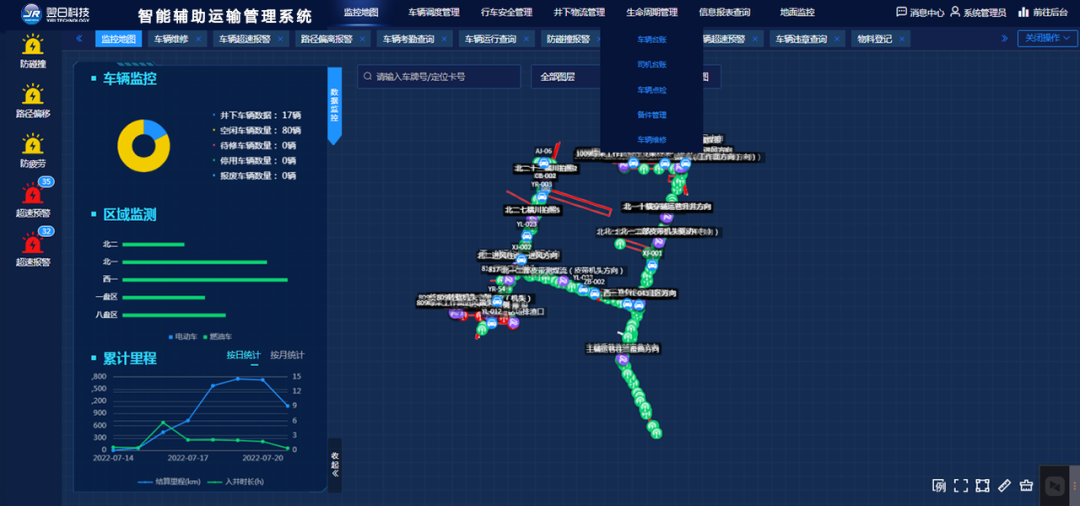This screenshot has height=506, width=1080.
Task: Click the 北一 bar in 区域监测
Action: 194,262
